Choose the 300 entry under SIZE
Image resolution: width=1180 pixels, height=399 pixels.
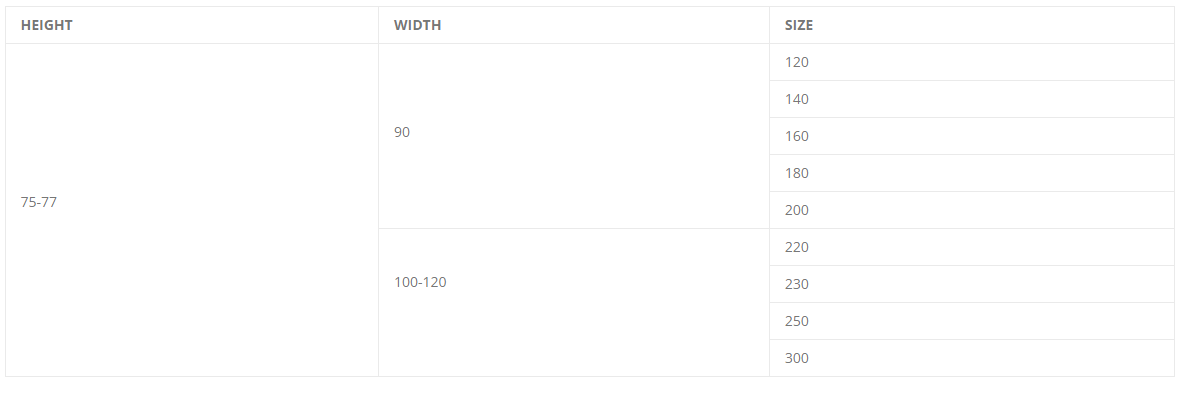point(796,358)
